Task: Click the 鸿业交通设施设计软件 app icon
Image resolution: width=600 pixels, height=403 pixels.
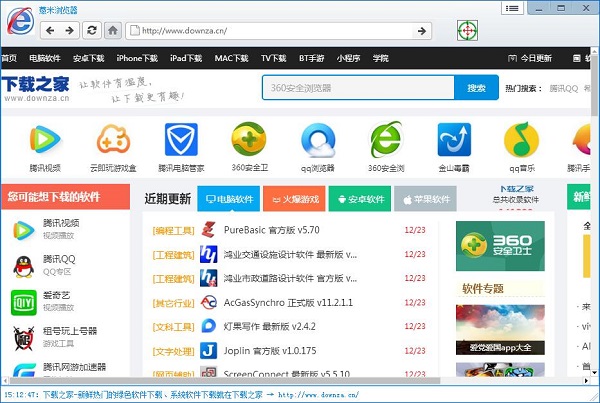Action: [x=209, y=254]
